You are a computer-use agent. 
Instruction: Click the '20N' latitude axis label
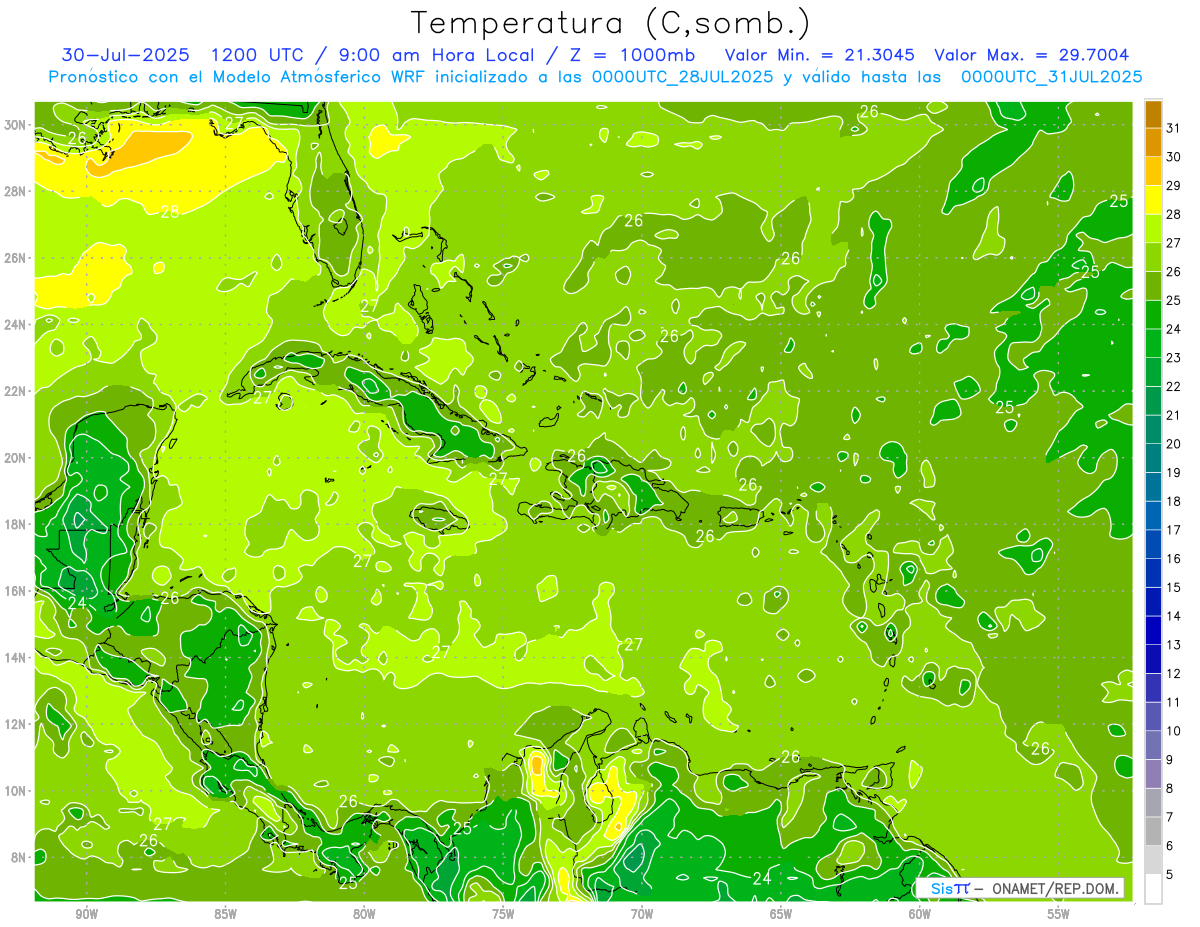point(15,458)
